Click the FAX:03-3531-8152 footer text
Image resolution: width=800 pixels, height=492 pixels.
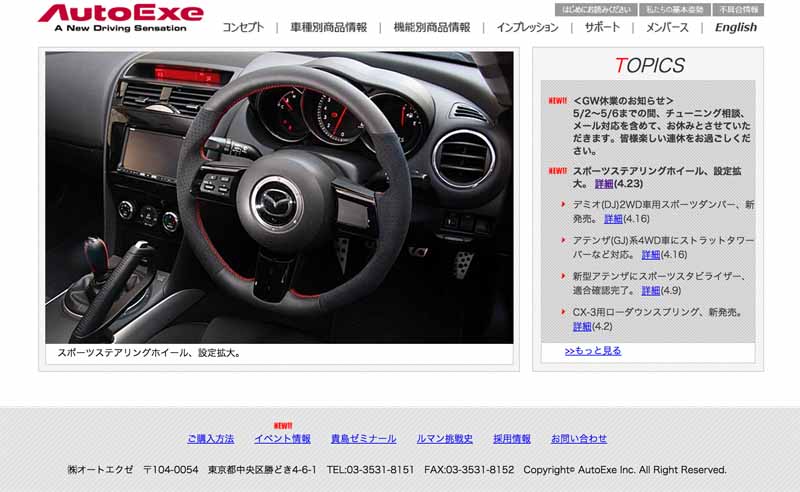[469, 470]
